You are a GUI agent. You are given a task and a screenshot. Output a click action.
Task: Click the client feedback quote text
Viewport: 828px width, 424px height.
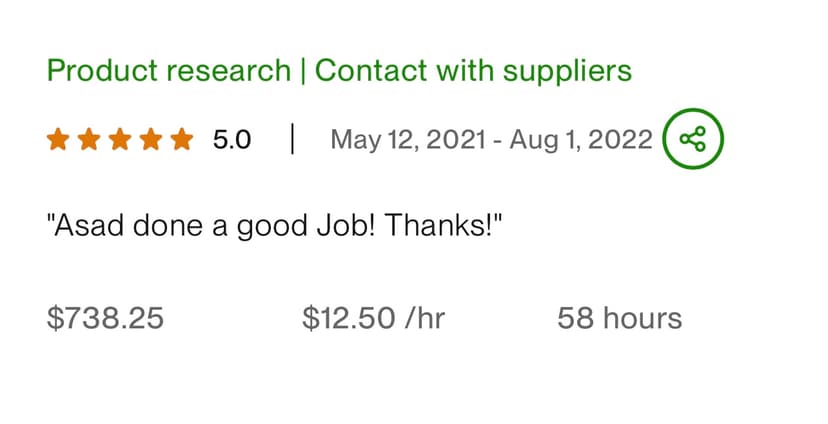tap(273, 226)
